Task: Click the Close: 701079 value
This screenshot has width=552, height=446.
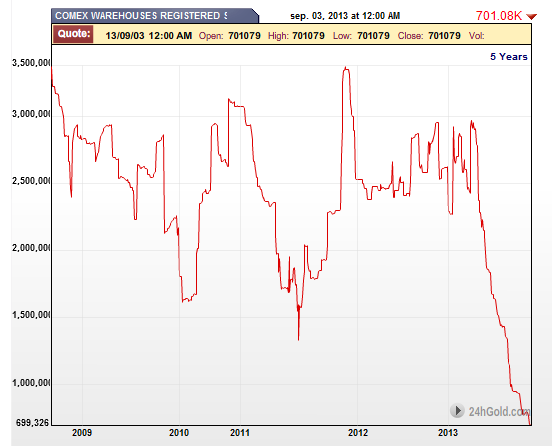Action: [444, 36]
